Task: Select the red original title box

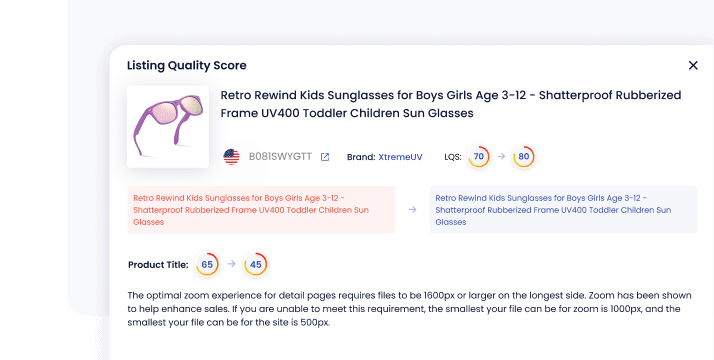Action: coord(261,210)
